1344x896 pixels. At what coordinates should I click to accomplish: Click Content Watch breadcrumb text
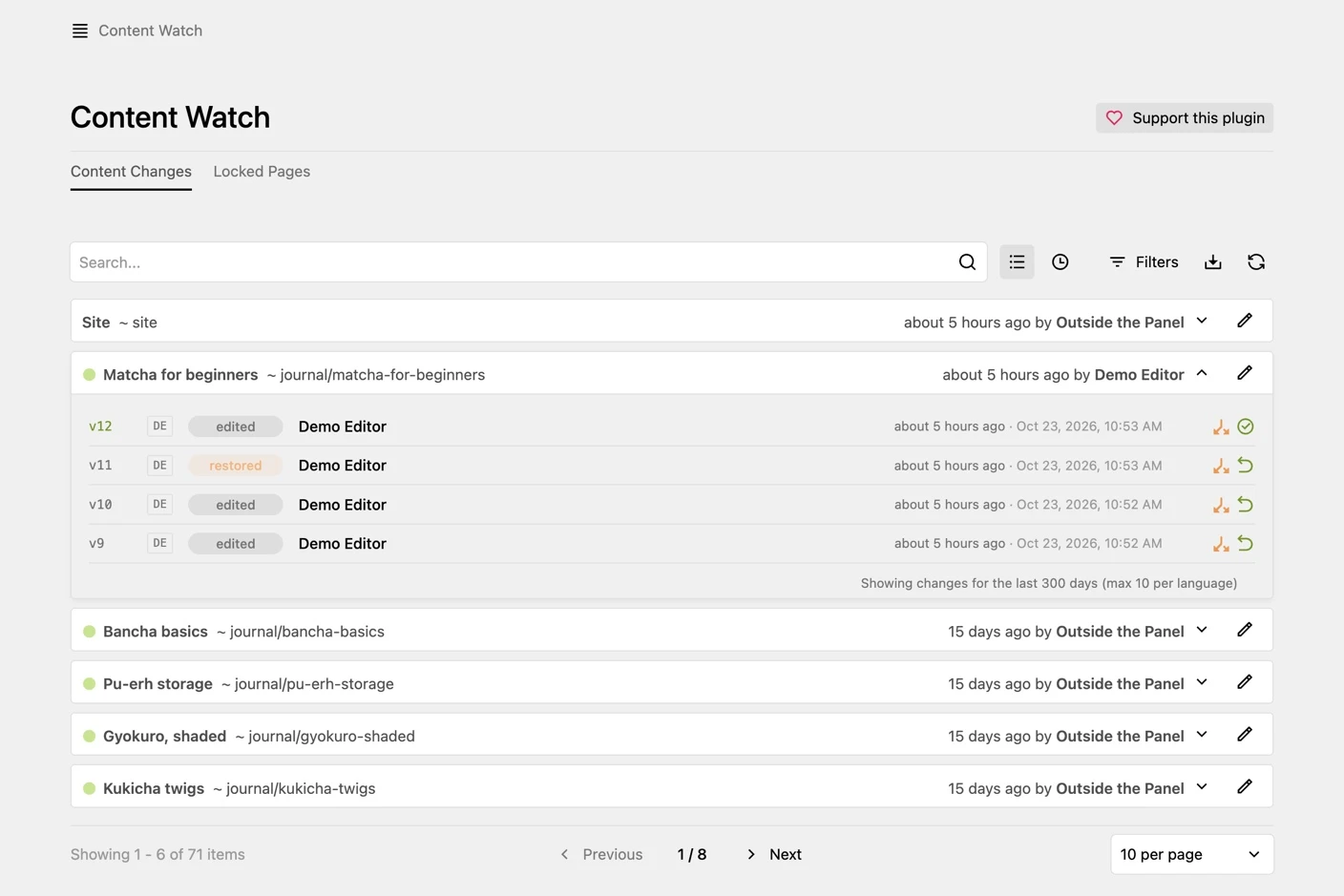[x=150, y=31]
